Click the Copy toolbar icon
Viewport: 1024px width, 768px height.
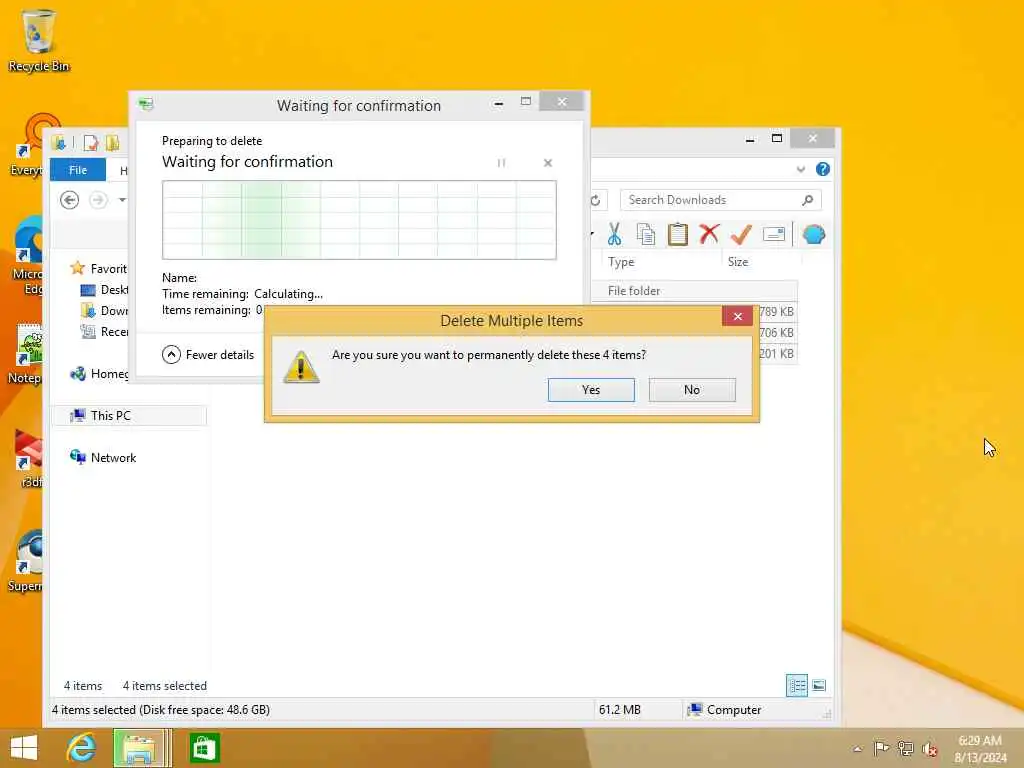pos(646,234)
